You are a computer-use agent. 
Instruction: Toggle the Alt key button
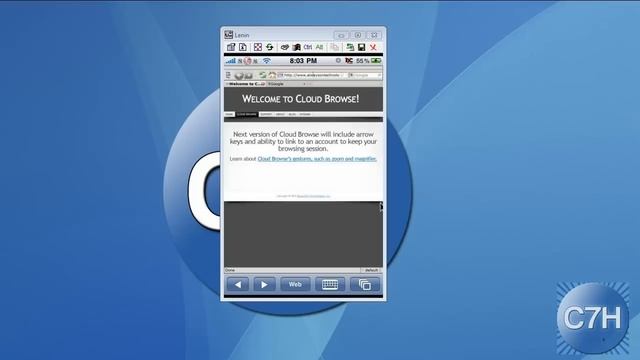click(x=319, y=47)
